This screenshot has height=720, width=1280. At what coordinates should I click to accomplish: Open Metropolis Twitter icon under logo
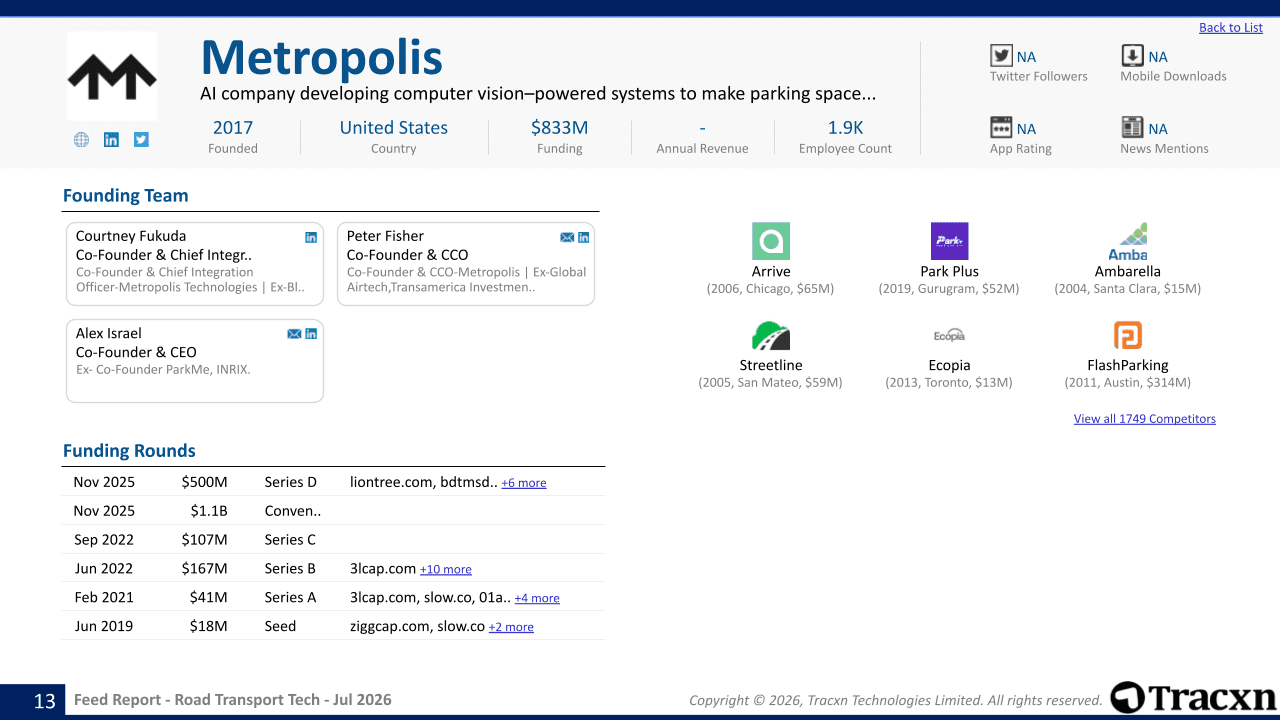[x=141, y=140]
